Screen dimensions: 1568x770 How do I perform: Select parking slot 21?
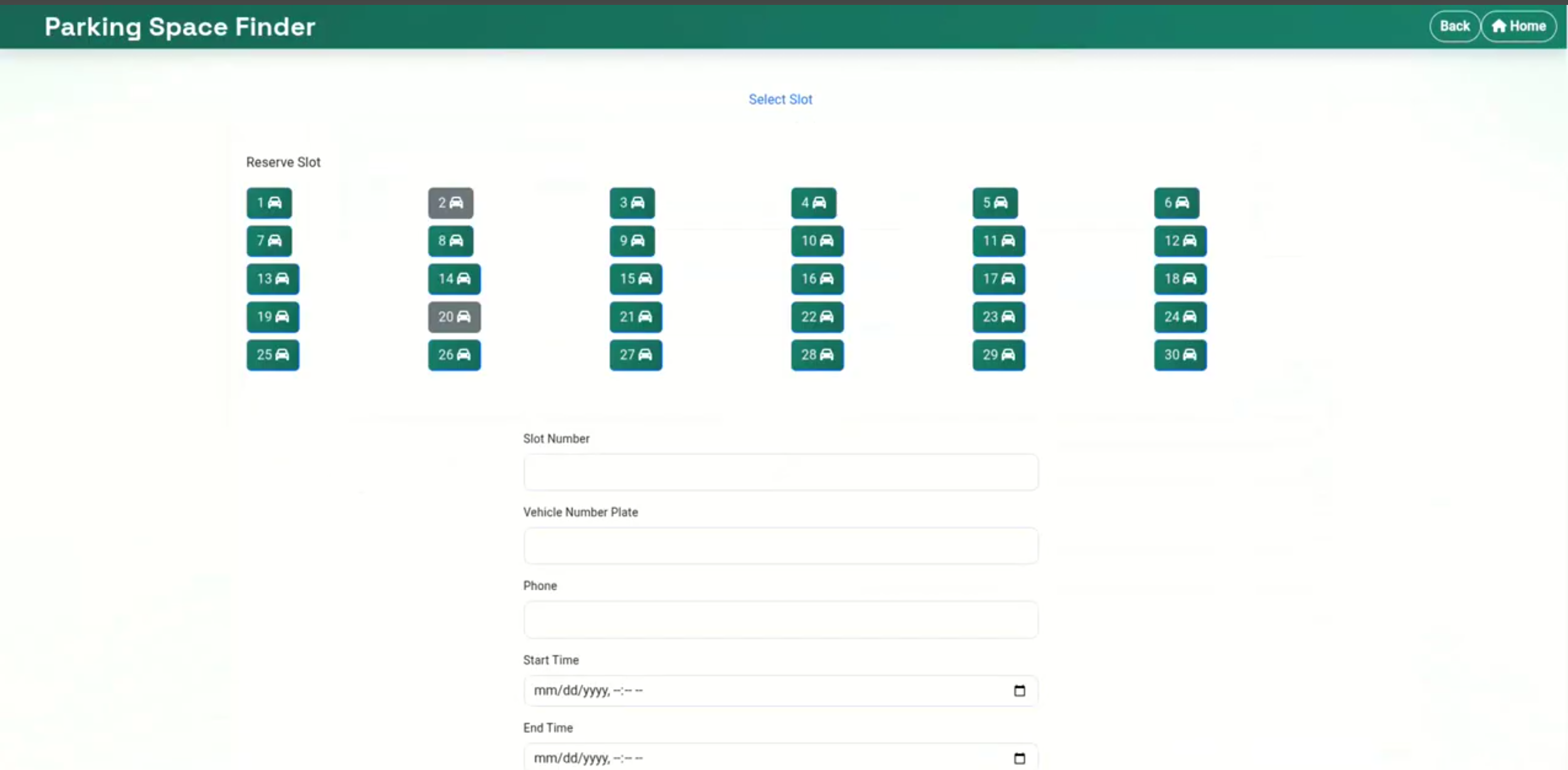point(635,317)
